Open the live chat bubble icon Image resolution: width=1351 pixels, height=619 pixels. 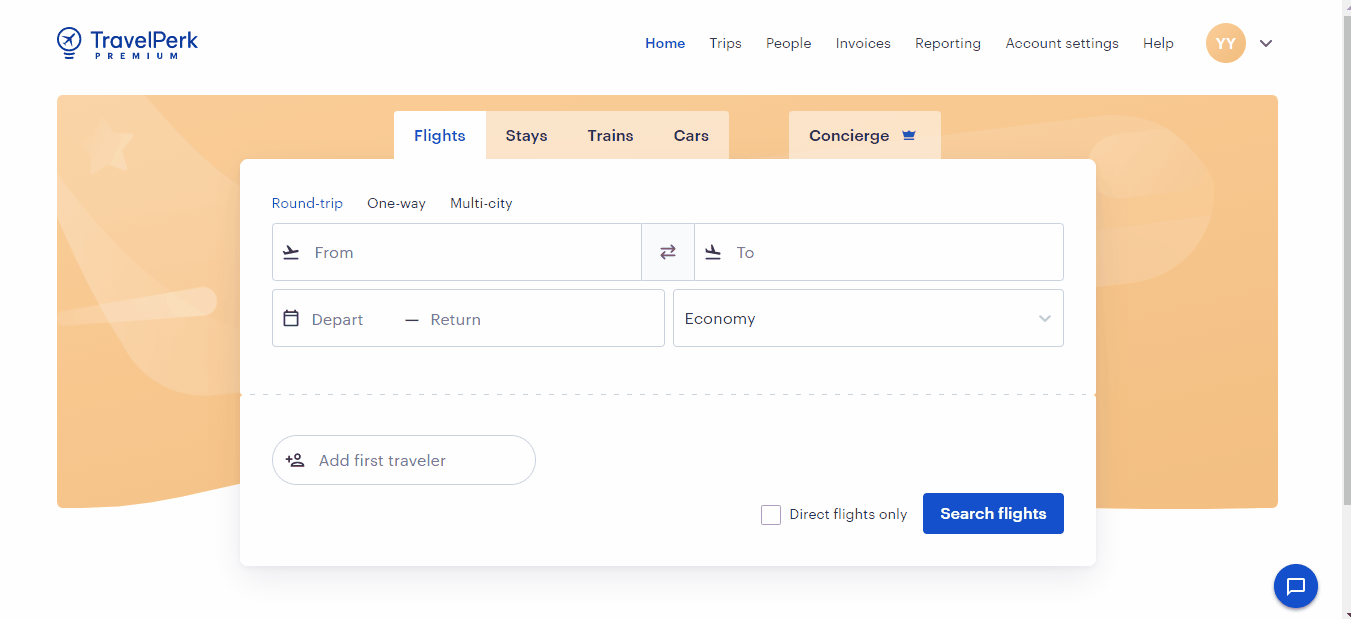pos(1295,586)
